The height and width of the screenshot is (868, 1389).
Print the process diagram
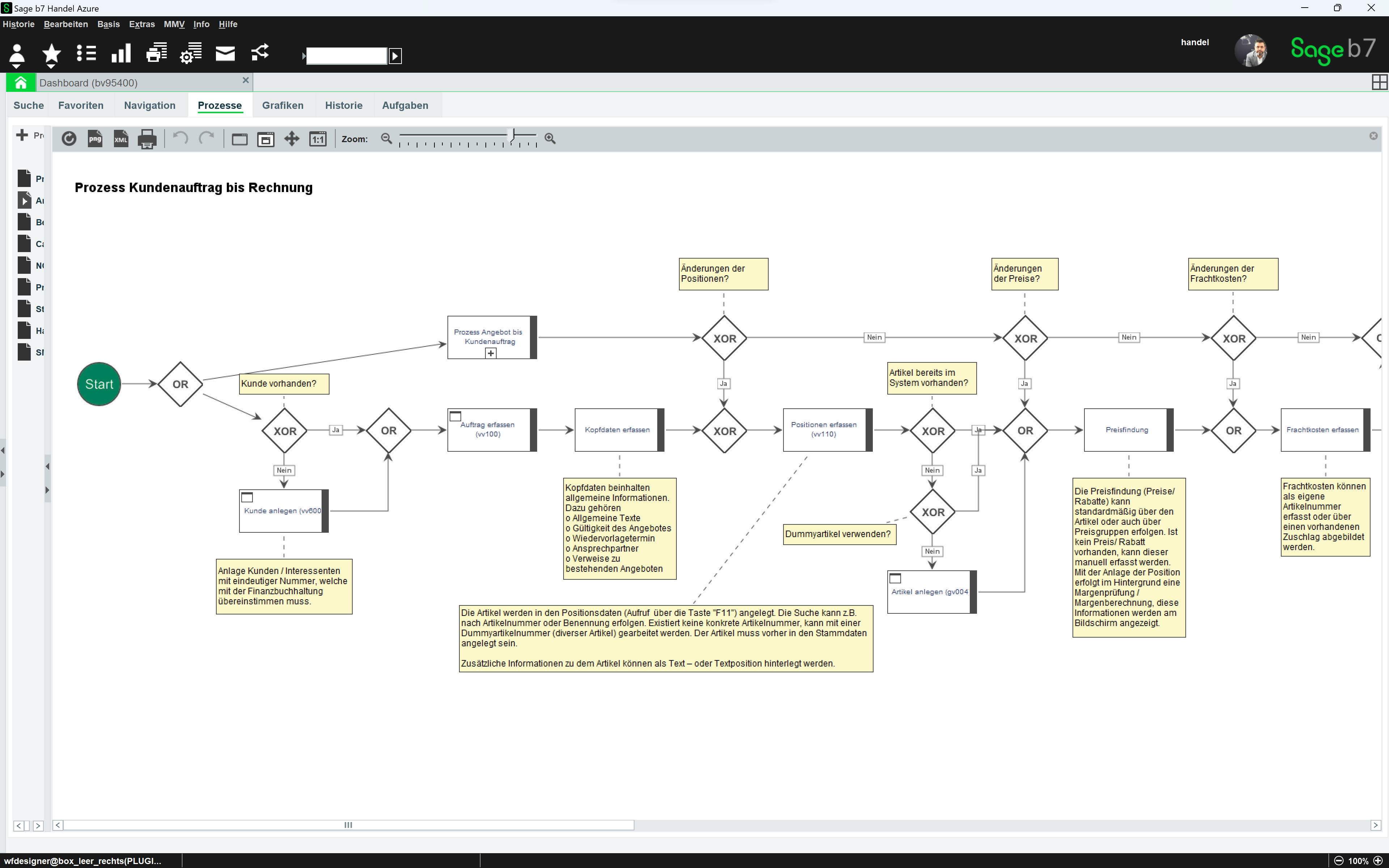(x=147, y=139)
